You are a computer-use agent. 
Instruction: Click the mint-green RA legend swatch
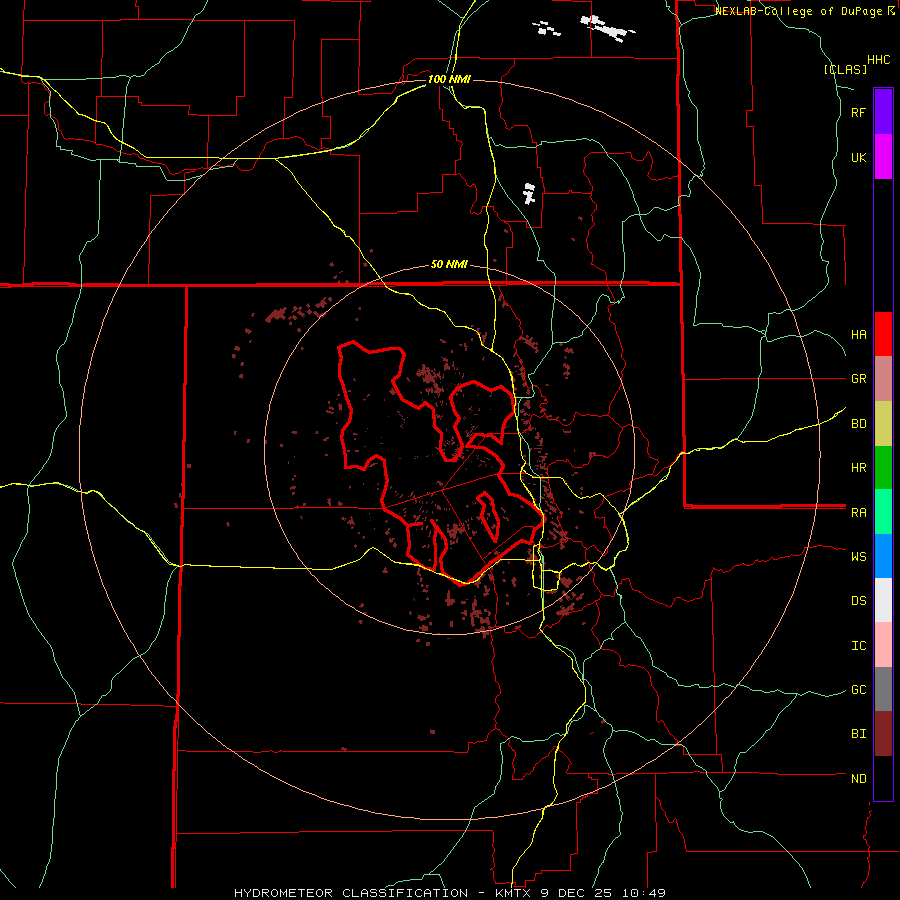[x=883, y=512]
